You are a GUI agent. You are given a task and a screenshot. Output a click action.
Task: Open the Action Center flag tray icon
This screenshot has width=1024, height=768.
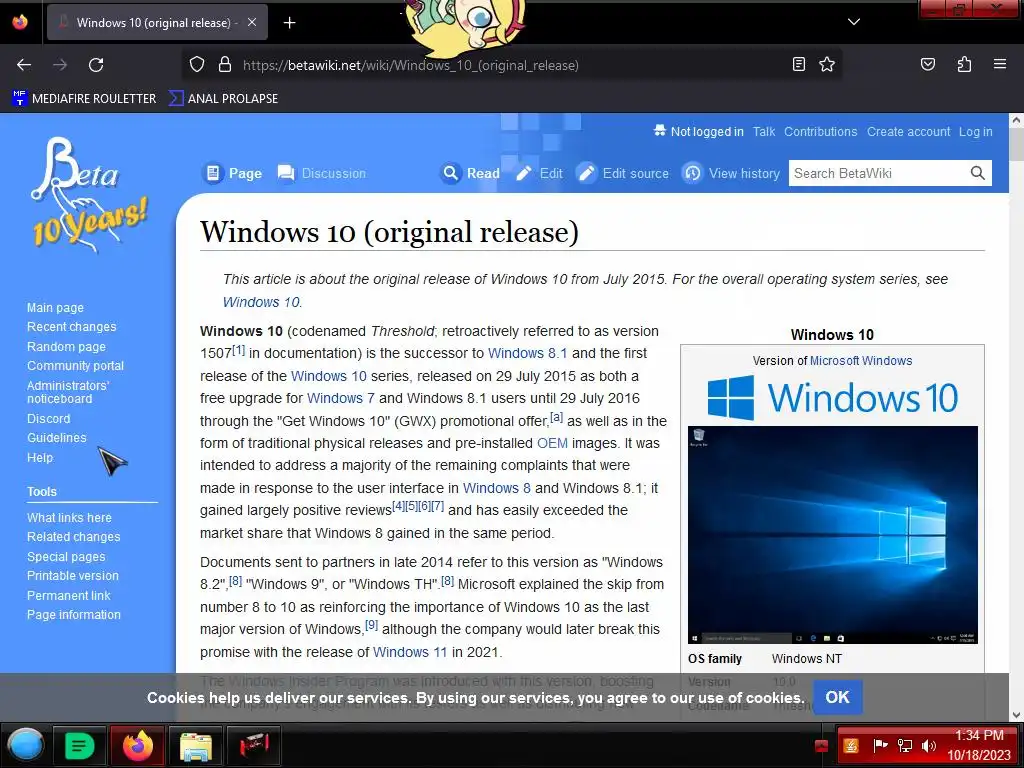pos(881,745)
